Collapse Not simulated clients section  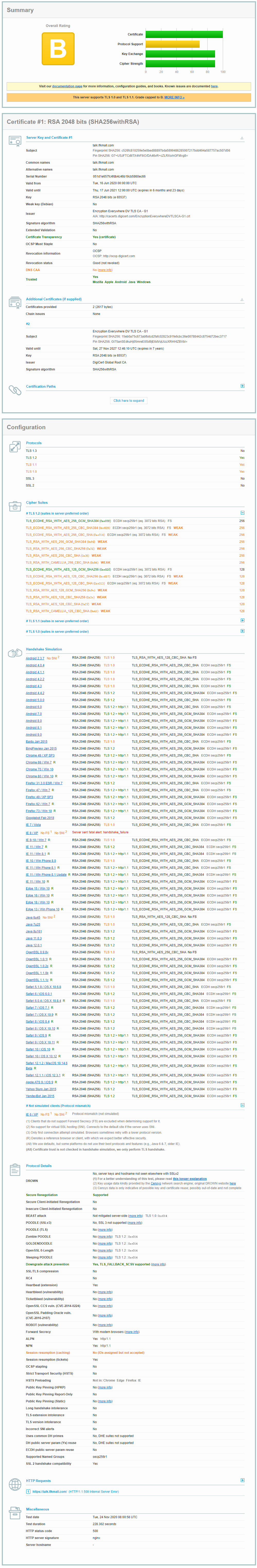click(242, 1105)
